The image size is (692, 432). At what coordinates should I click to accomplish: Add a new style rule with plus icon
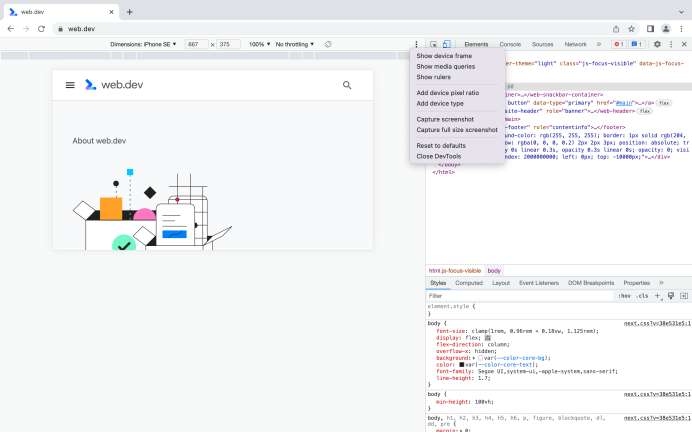click(x=657, y=296)
